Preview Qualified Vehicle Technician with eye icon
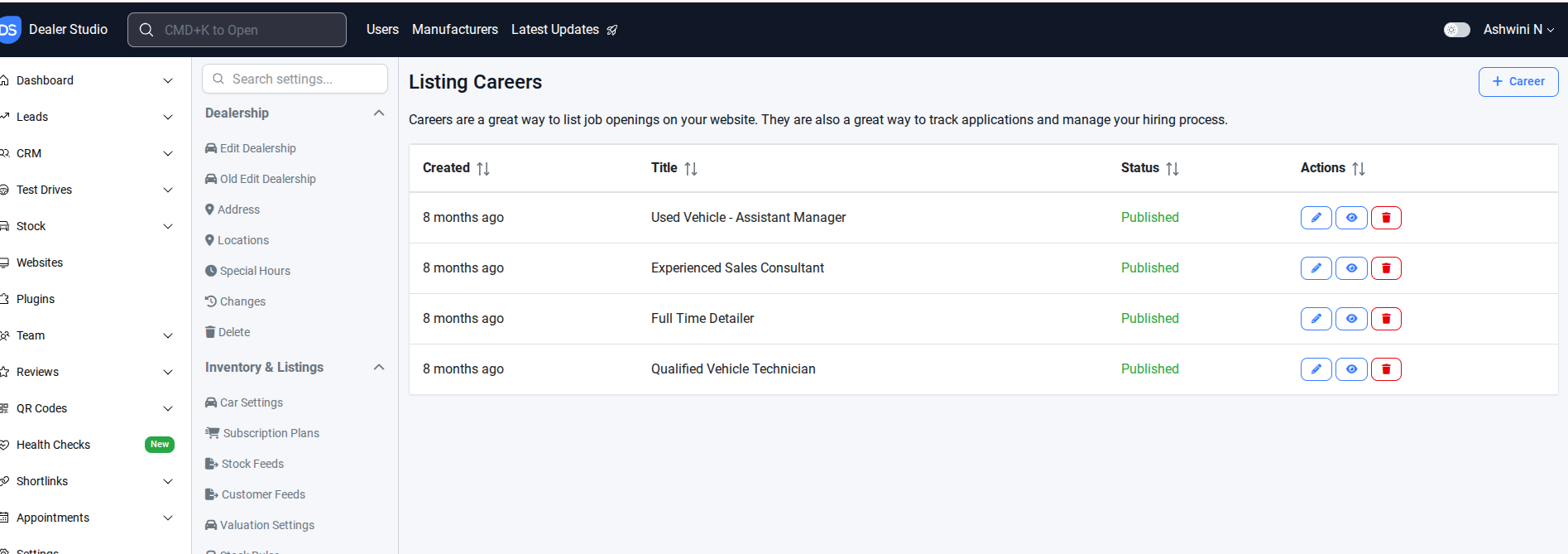 1351,369
